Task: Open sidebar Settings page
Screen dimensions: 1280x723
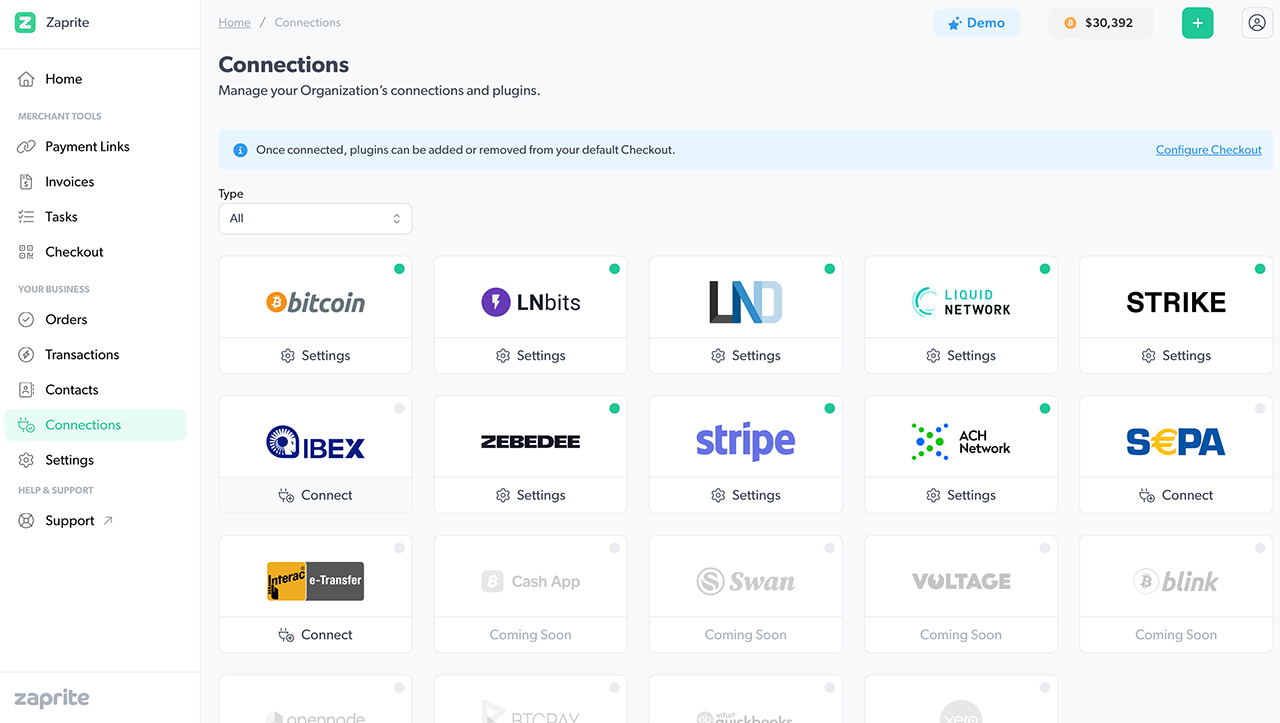Action: coord(95,460)
